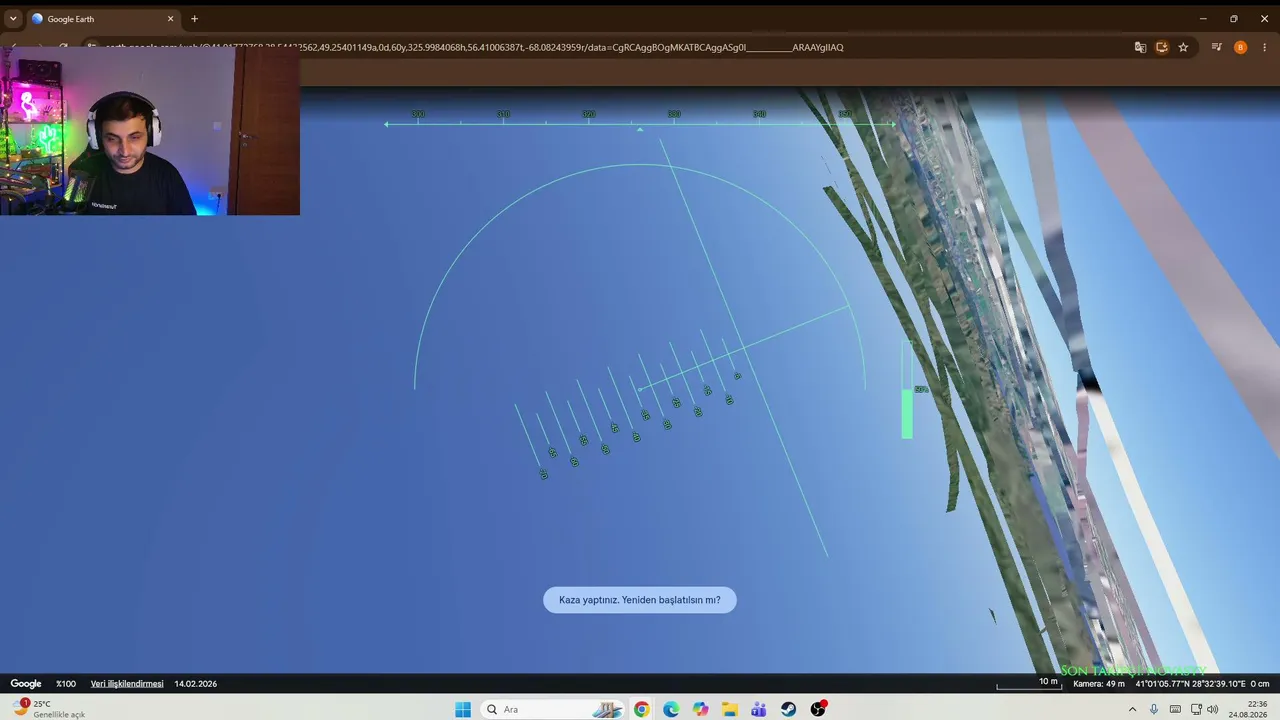The image size is (1280, 720).
Task: Open the volume control in tray
Action: 1213,709
